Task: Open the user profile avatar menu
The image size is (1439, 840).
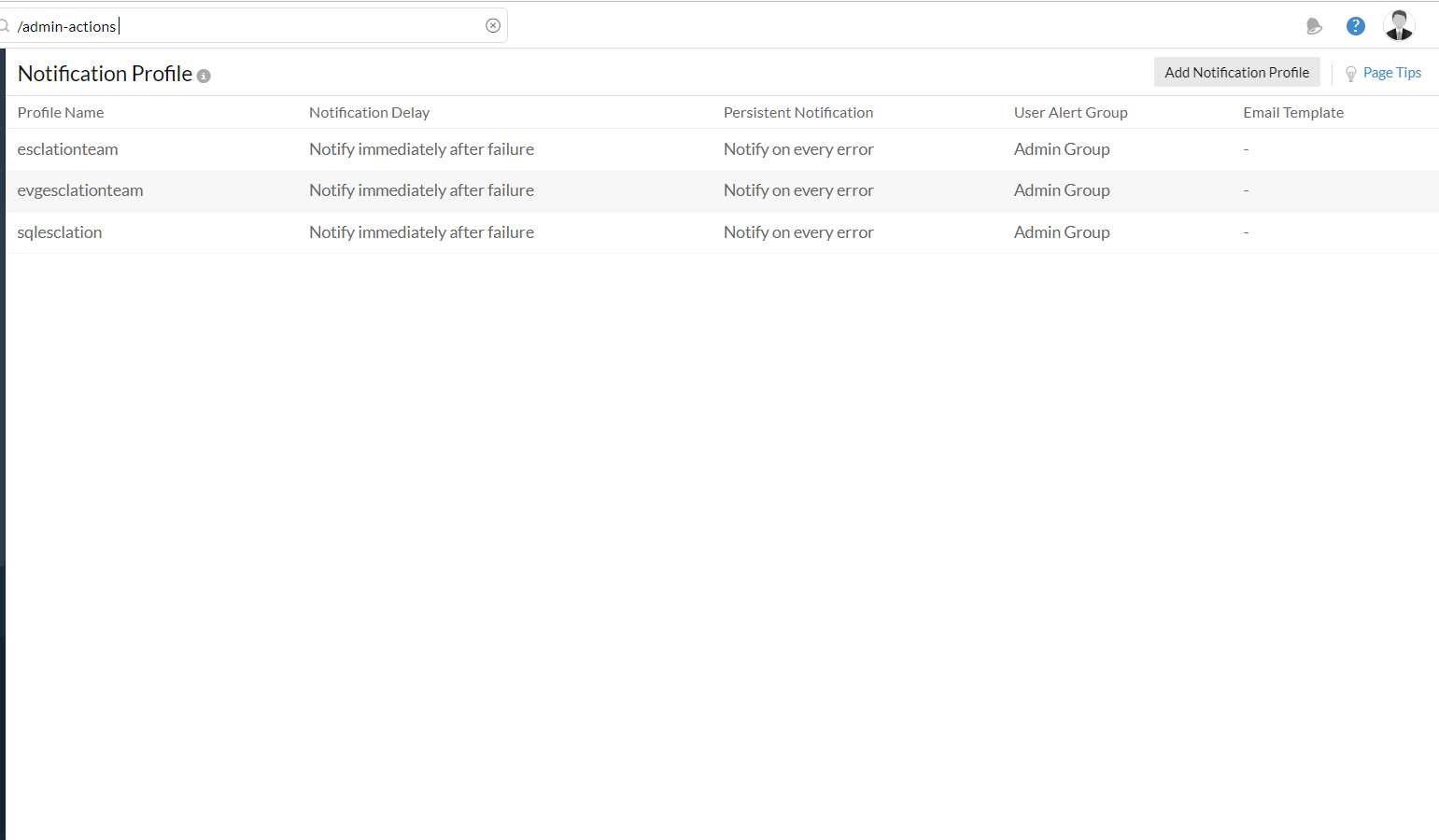Action: tap(1399, 26)
